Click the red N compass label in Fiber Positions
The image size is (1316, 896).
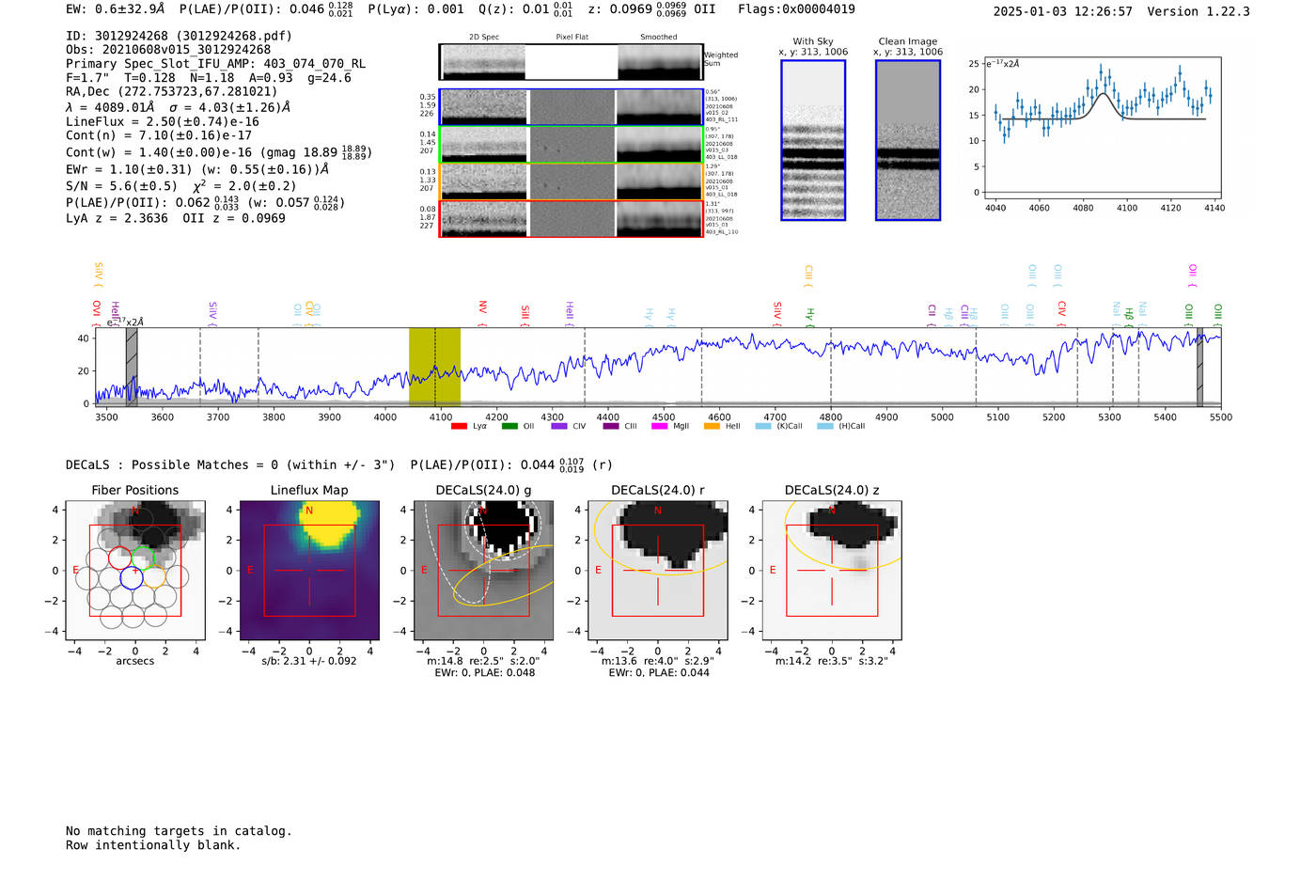pos(136,511)
